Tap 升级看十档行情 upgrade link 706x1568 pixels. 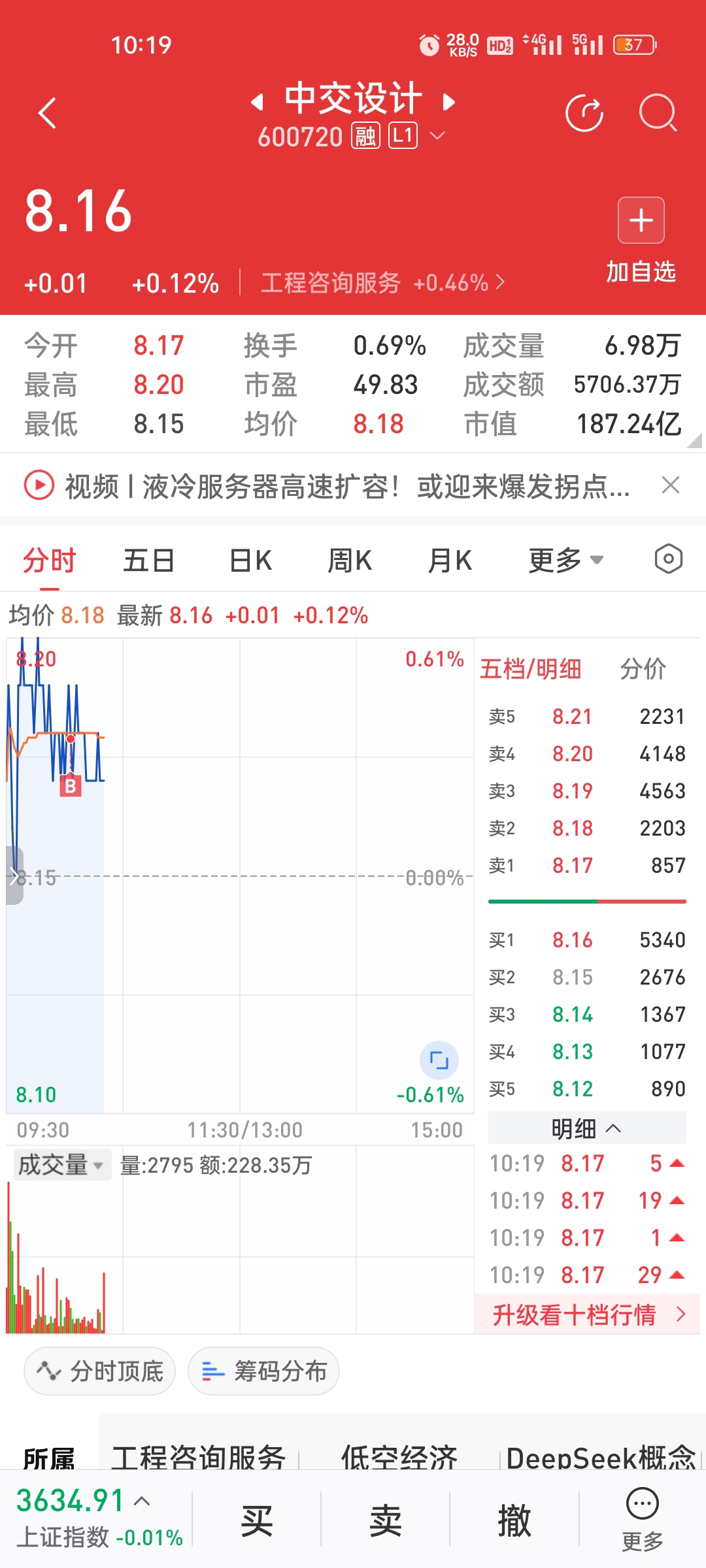point(588,1315)
